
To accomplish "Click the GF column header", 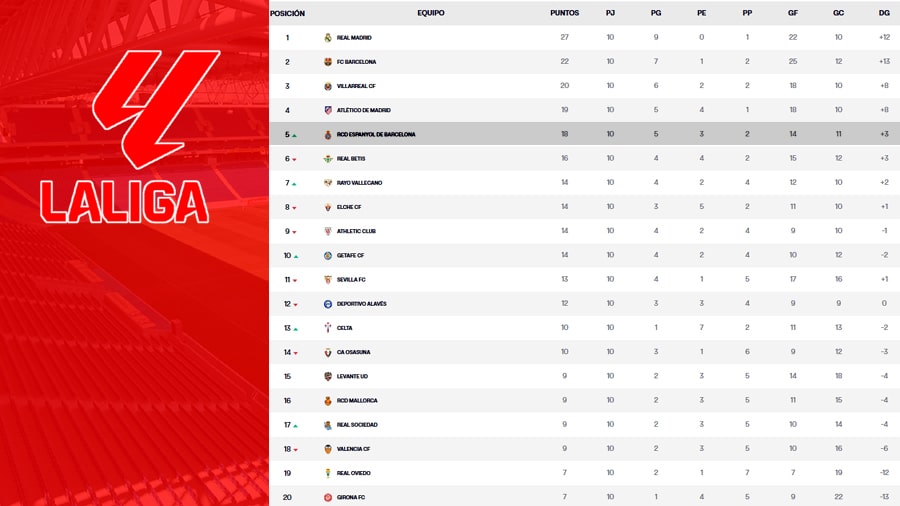I will coord(792,13).
